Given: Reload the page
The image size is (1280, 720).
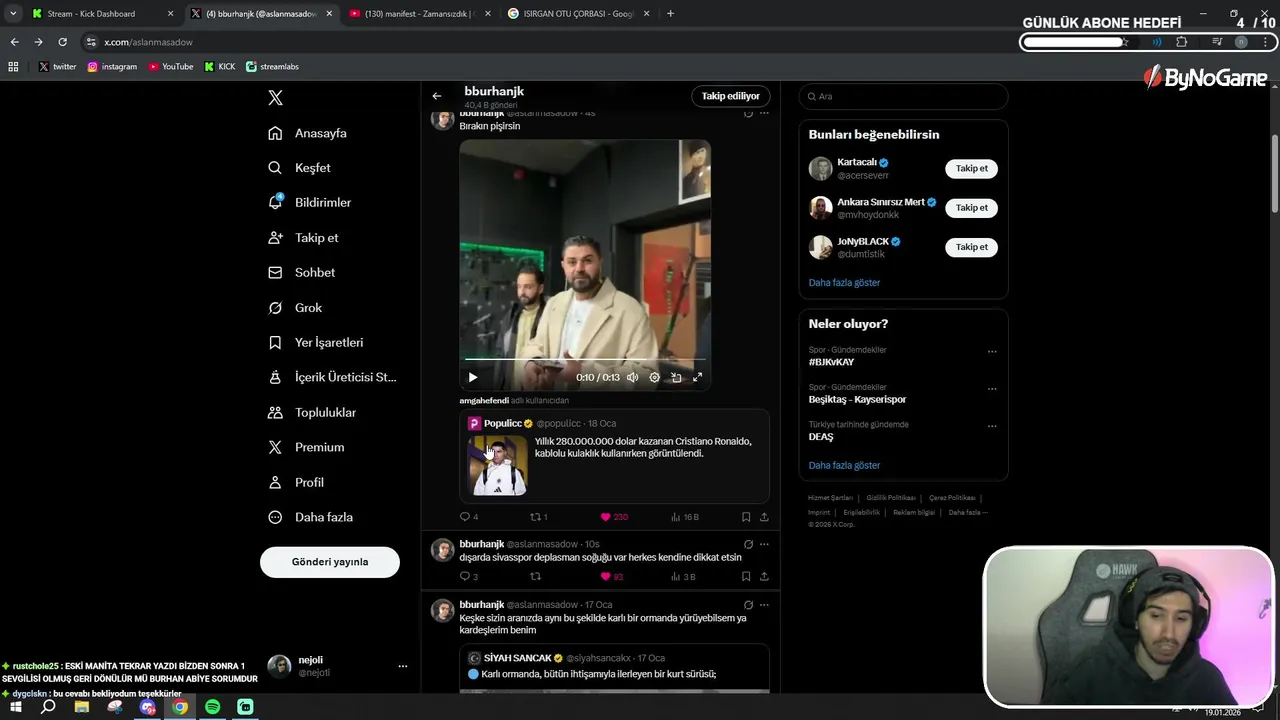Looking at the screenshot, I should click(x=62, y=42).
